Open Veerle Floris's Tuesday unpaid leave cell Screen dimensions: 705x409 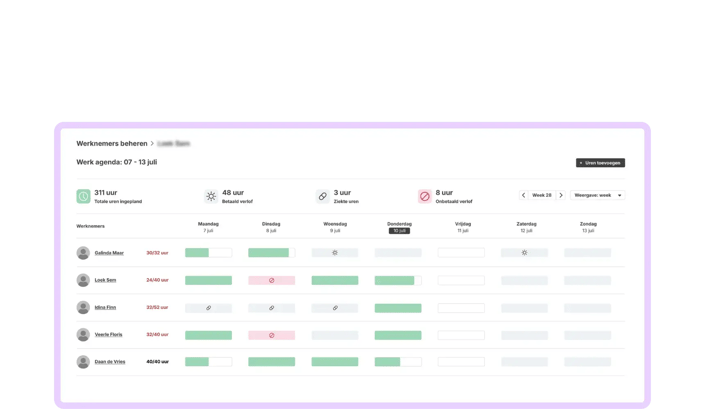click(x=272, y=335)
